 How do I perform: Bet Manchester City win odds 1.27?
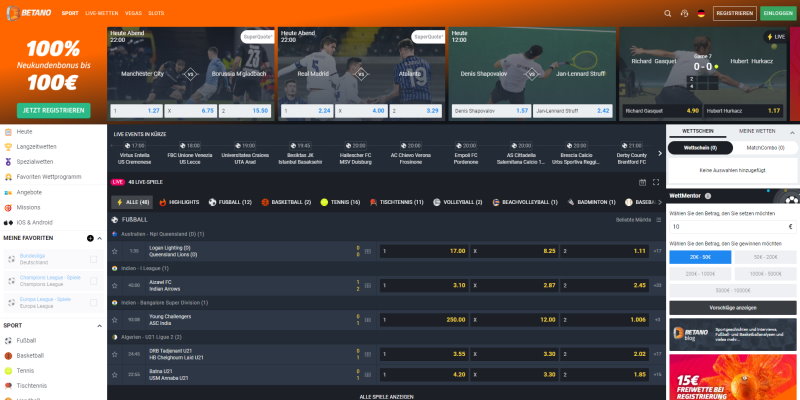tap(136, 111)
